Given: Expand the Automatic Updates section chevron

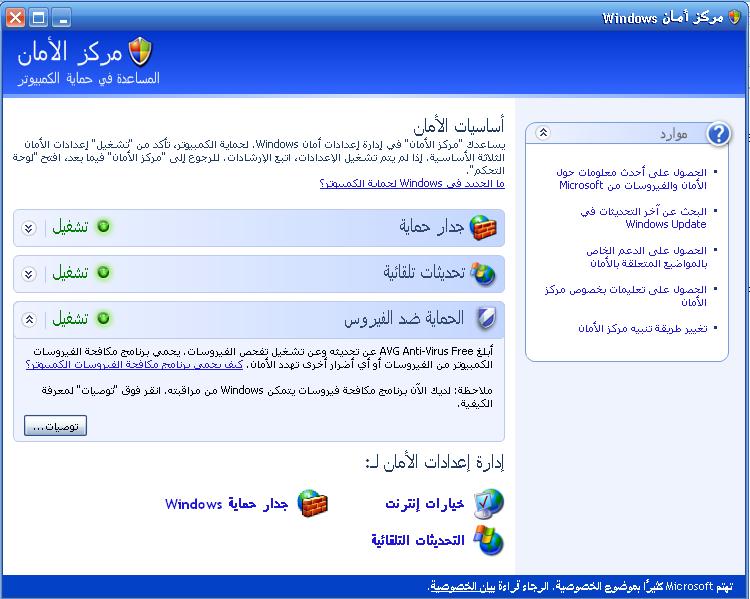Looking at the screenshot, I should (29, 274).
